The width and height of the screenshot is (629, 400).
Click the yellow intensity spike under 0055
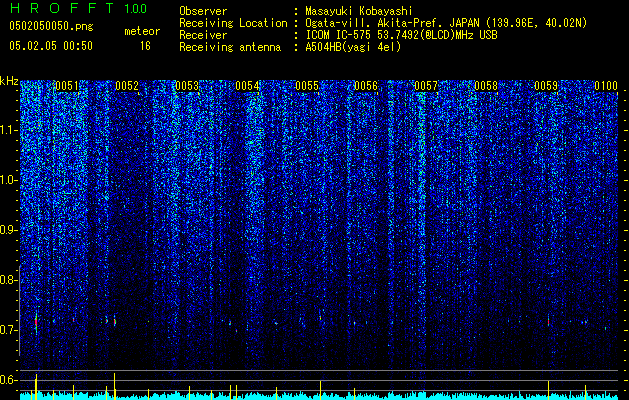(x=321, y=388)
